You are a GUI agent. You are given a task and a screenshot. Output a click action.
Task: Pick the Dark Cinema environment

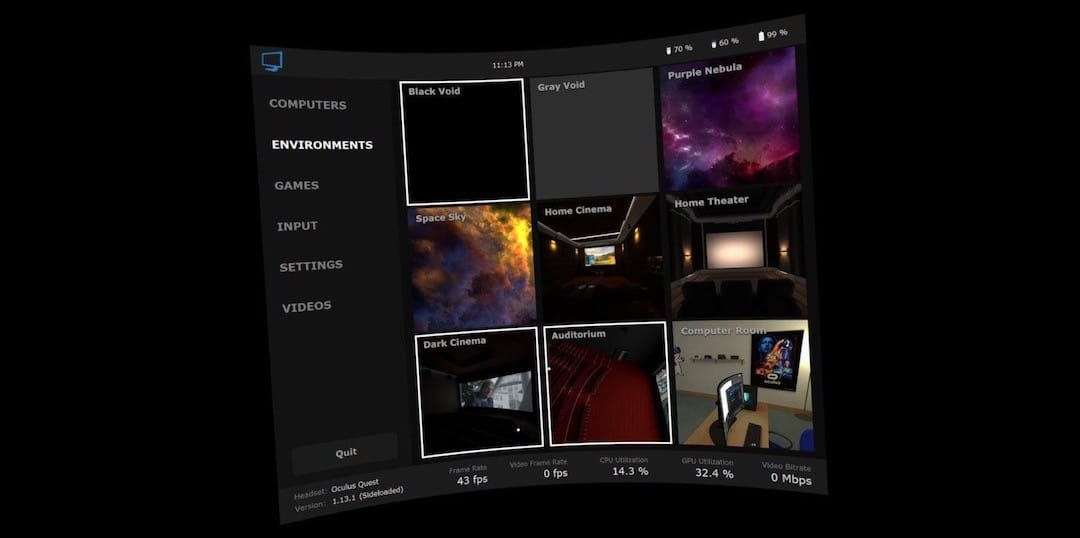479,392
